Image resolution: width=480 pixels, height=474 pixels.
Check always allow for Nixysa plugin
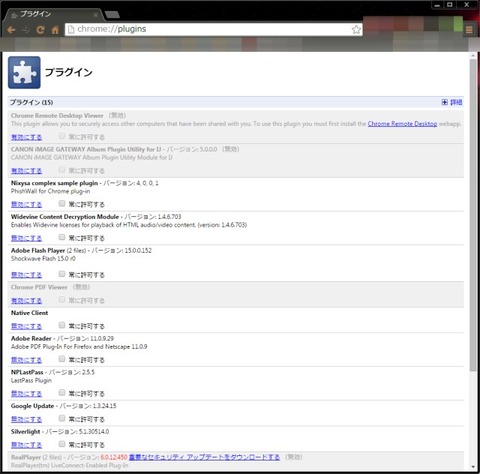click(x=62, y=203)
